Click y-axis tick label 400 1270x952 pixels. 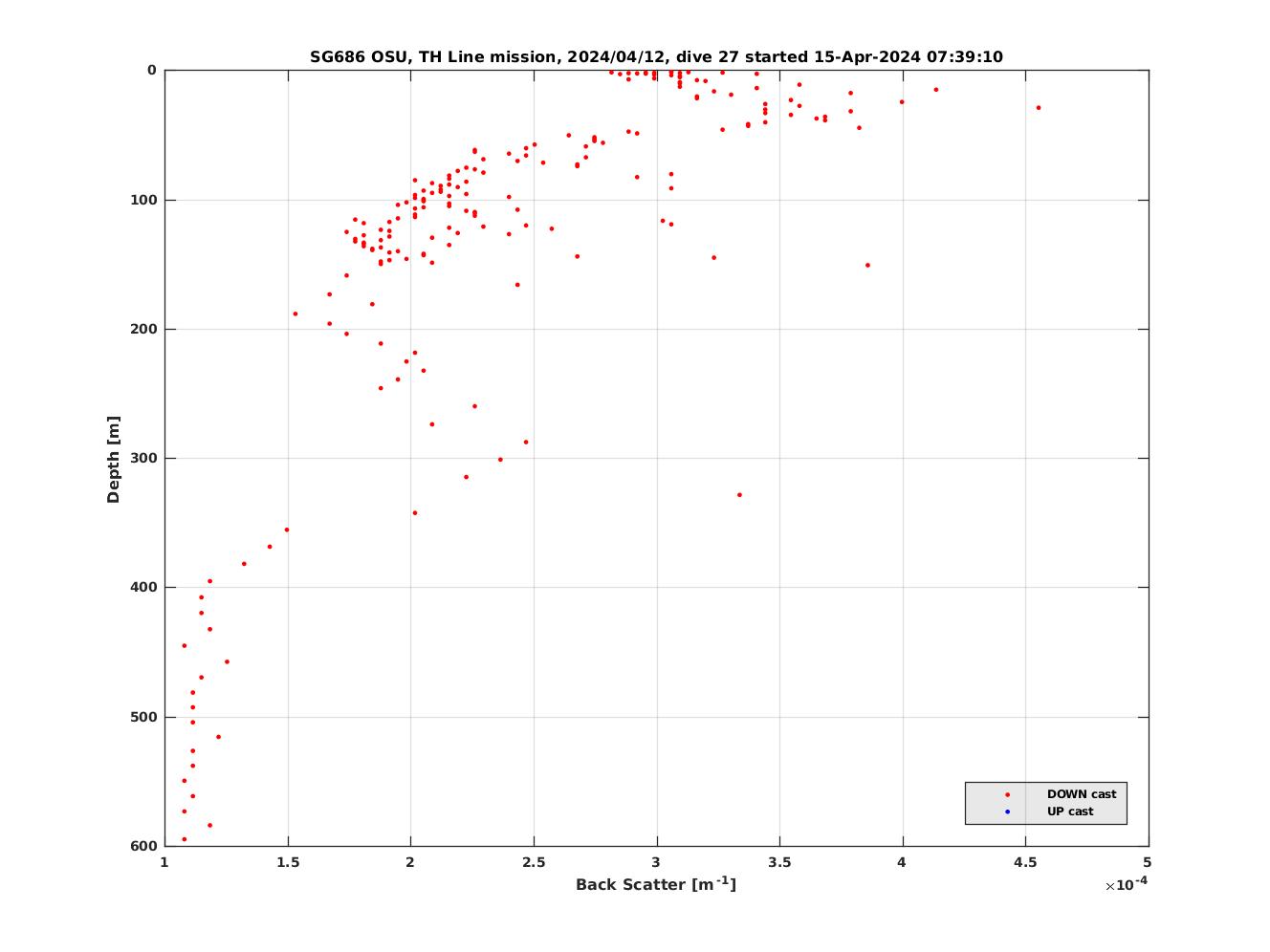144,587
